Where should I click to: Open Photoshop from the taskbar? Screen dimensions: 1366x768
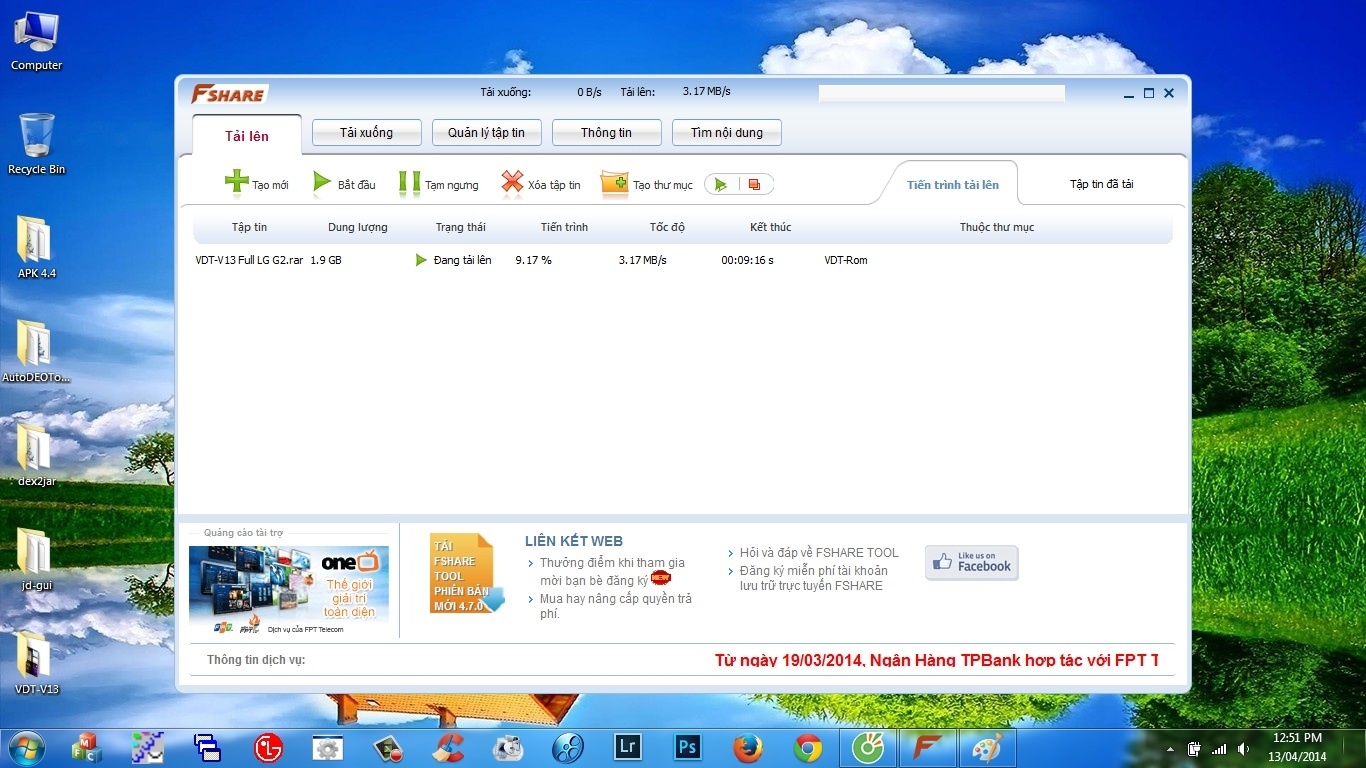coord(687,747)
